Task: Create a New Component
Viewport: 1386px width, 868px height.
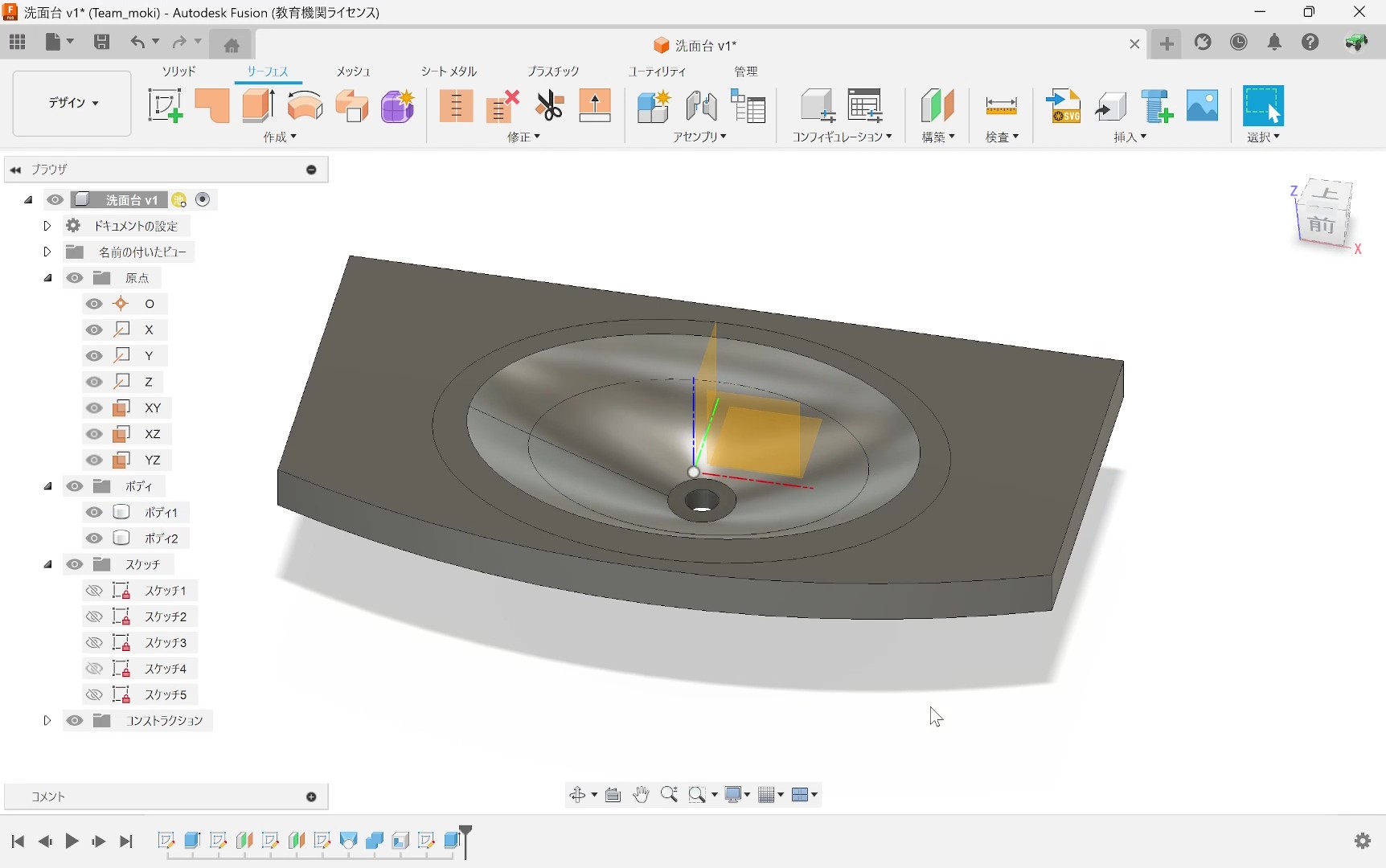Action: [x=654, y=106]
